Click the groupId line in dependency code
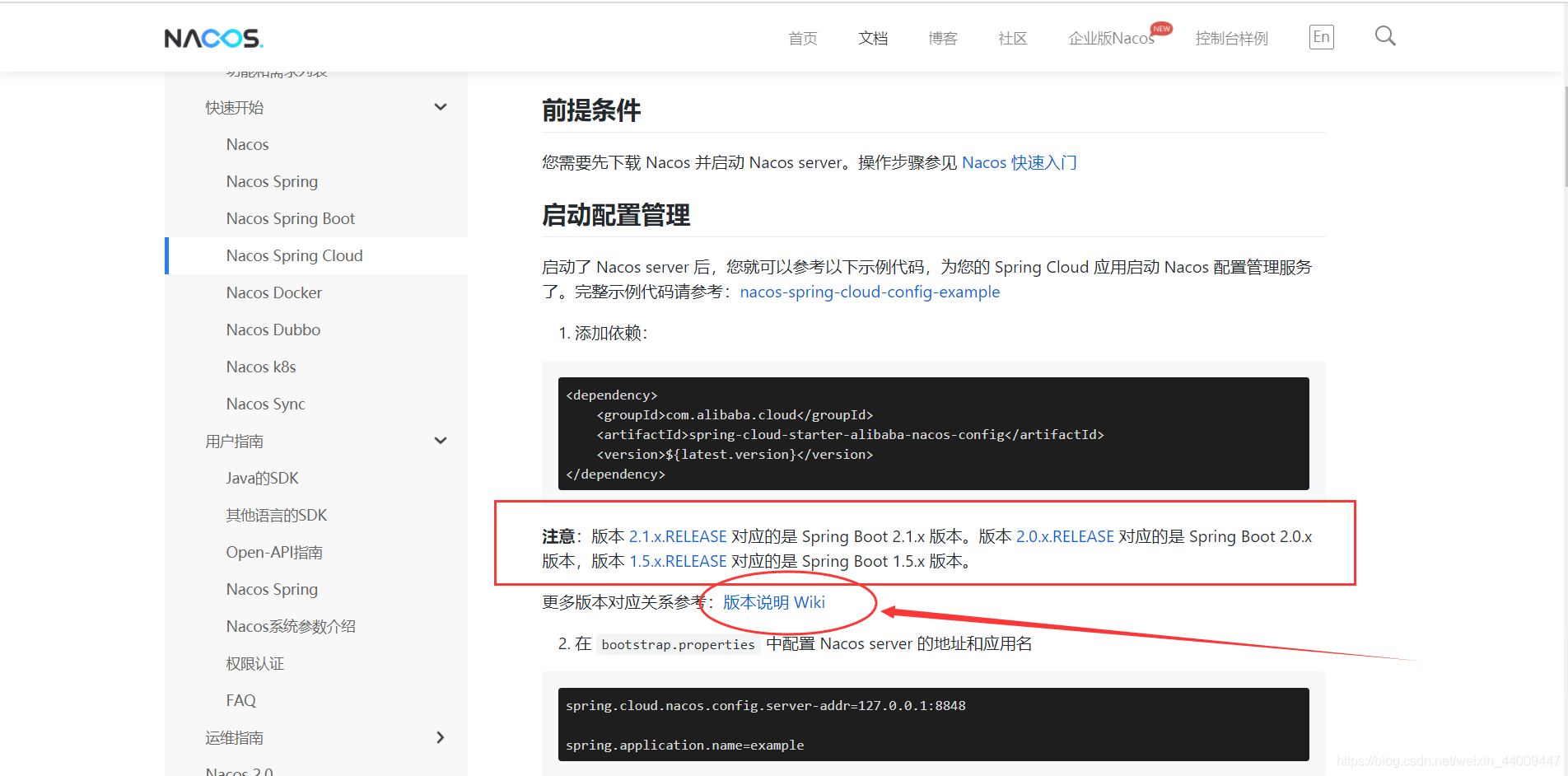Screen dimensions: 1568x776 [x=735, y=414]
